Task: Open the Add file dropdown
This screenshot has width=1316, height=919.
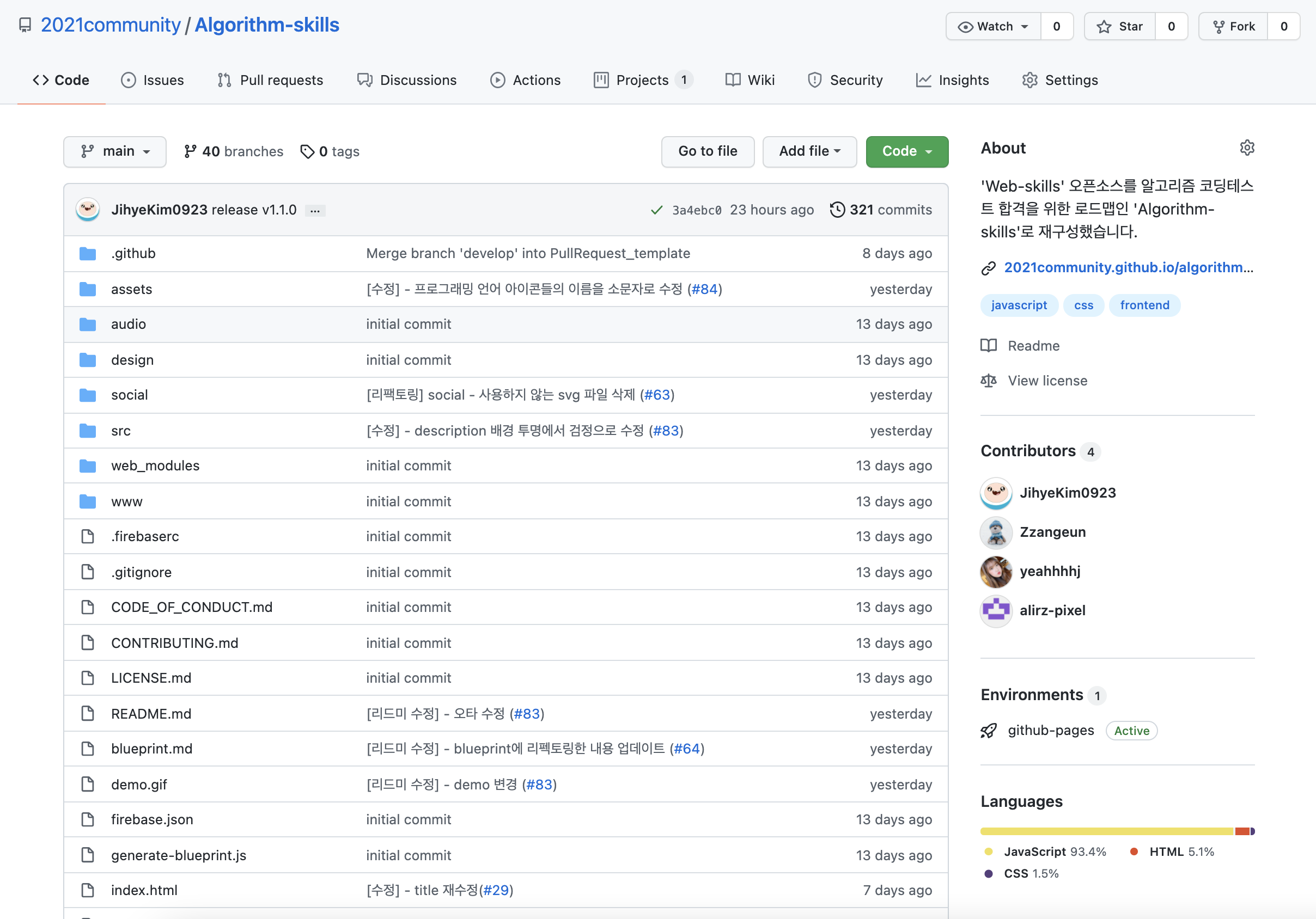Action: 809,151
